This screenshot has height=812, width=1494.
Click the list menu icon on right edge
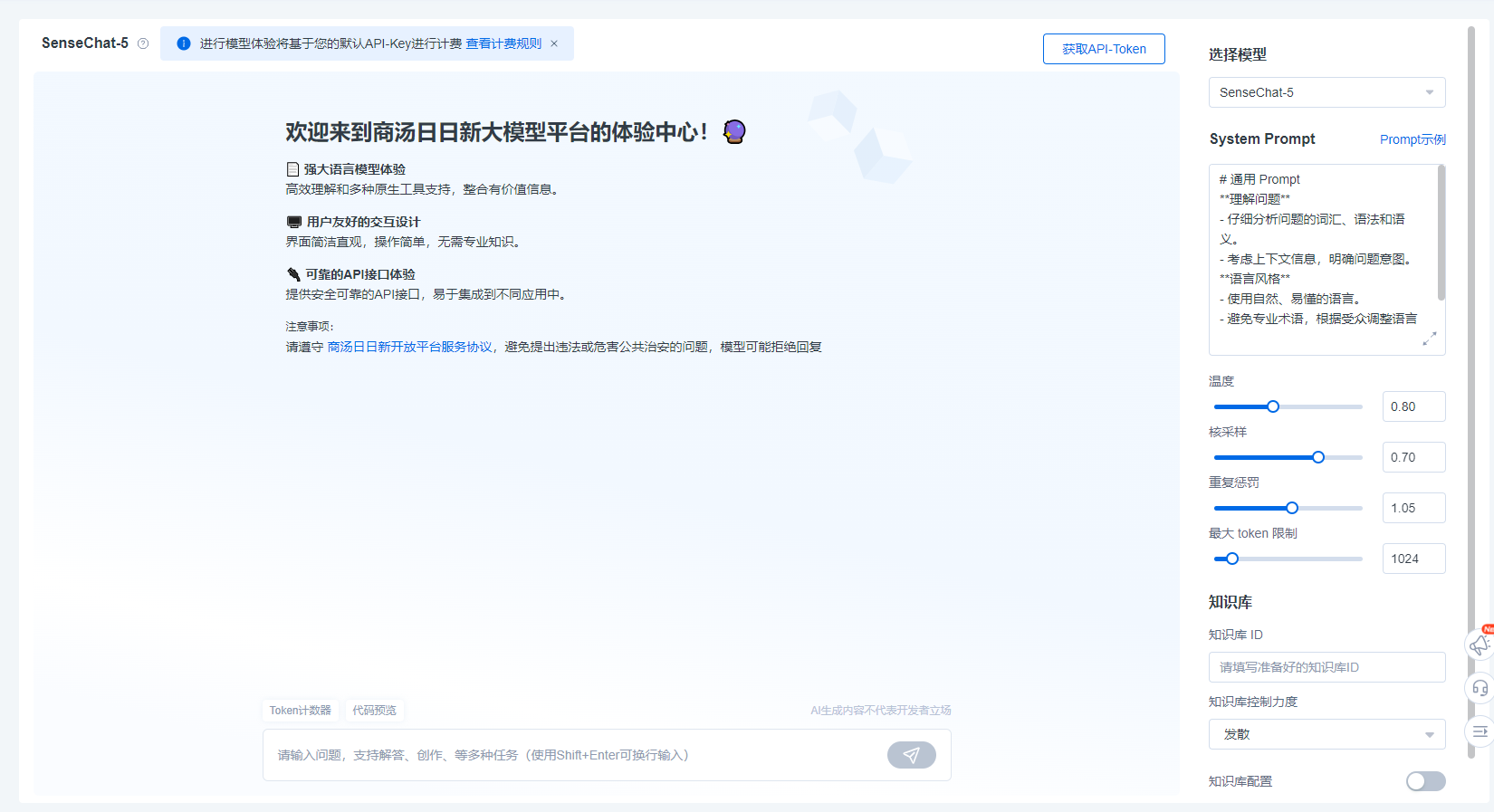(1480, 731)
